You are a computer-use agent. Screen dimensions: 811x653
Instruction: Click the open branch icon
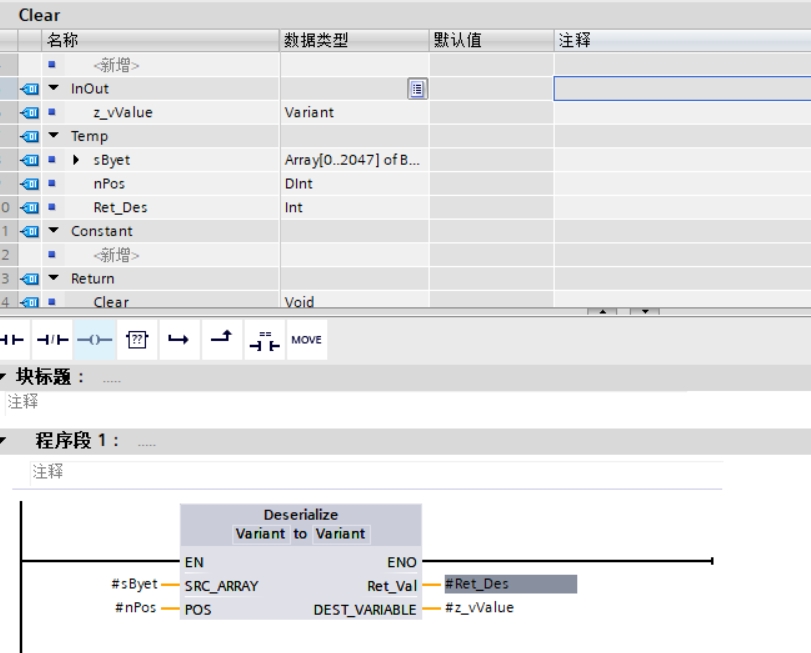178,340
